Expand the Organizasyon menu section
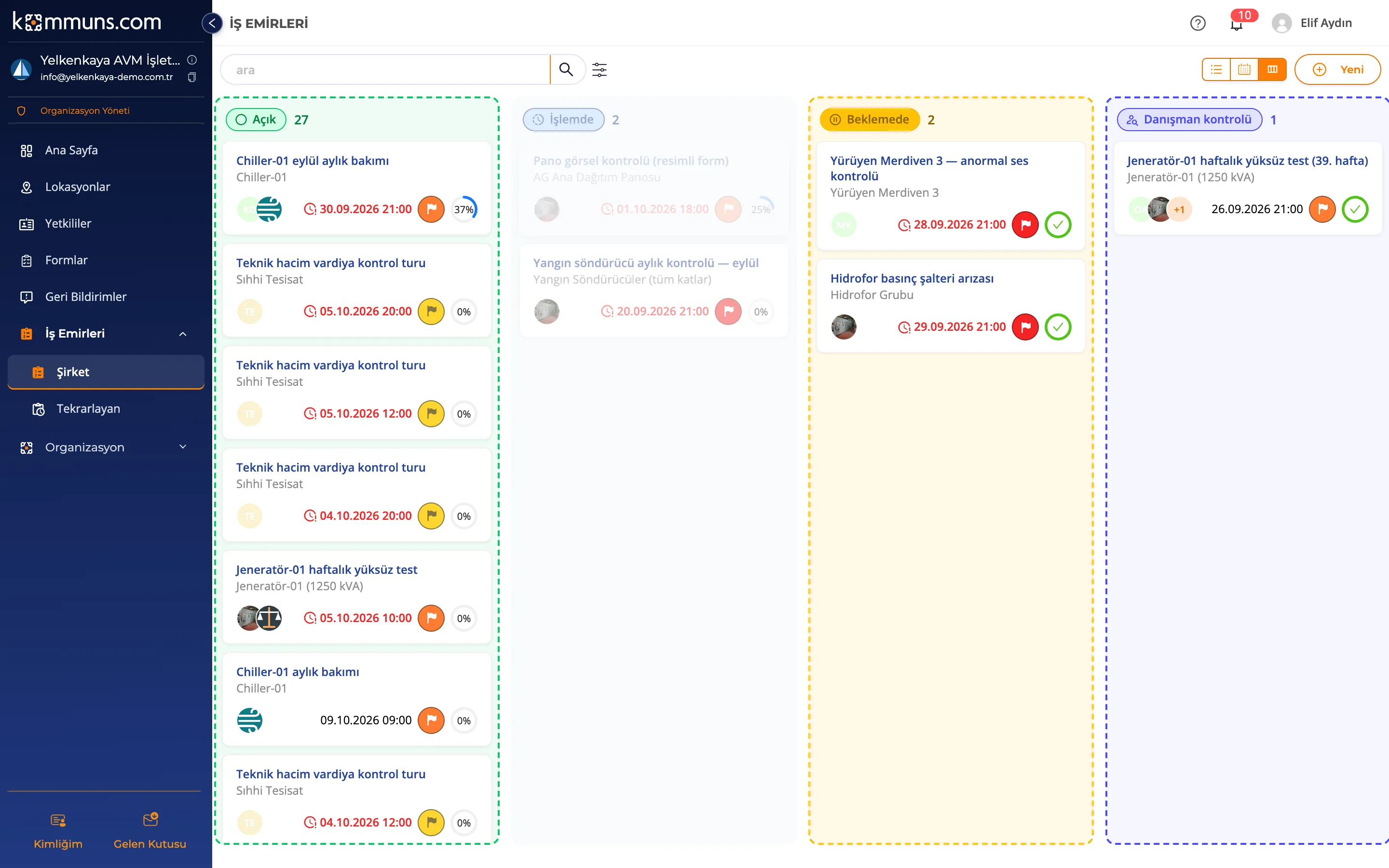The image size is (1389, 868). pyautogui.click(x=182, y=447)
